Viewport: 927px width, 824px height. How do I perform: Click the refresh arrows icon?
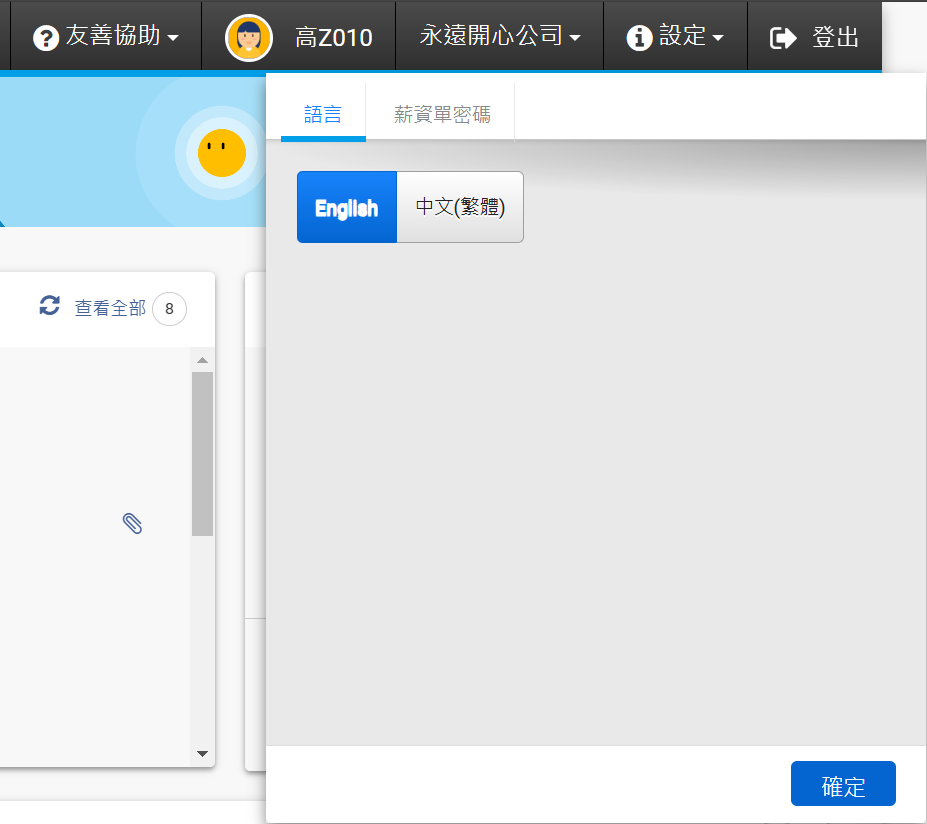49,306
